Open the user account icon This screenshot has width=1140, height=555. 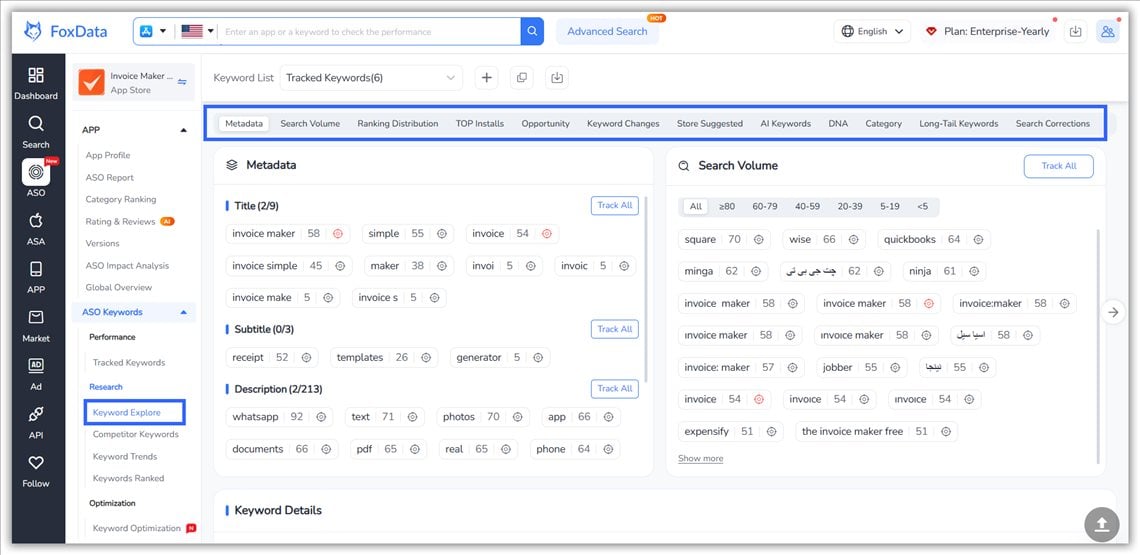tap(1108, 31)
